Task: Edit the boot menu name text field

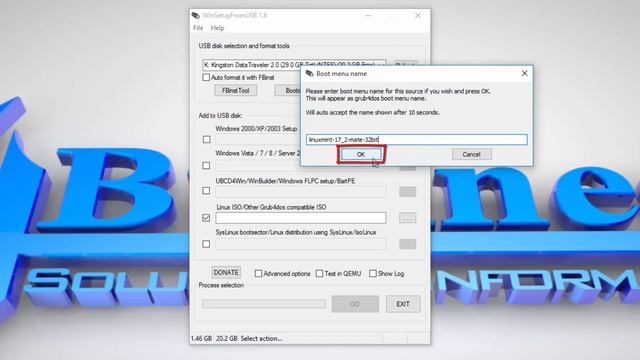Action: [x=417, y=140]
